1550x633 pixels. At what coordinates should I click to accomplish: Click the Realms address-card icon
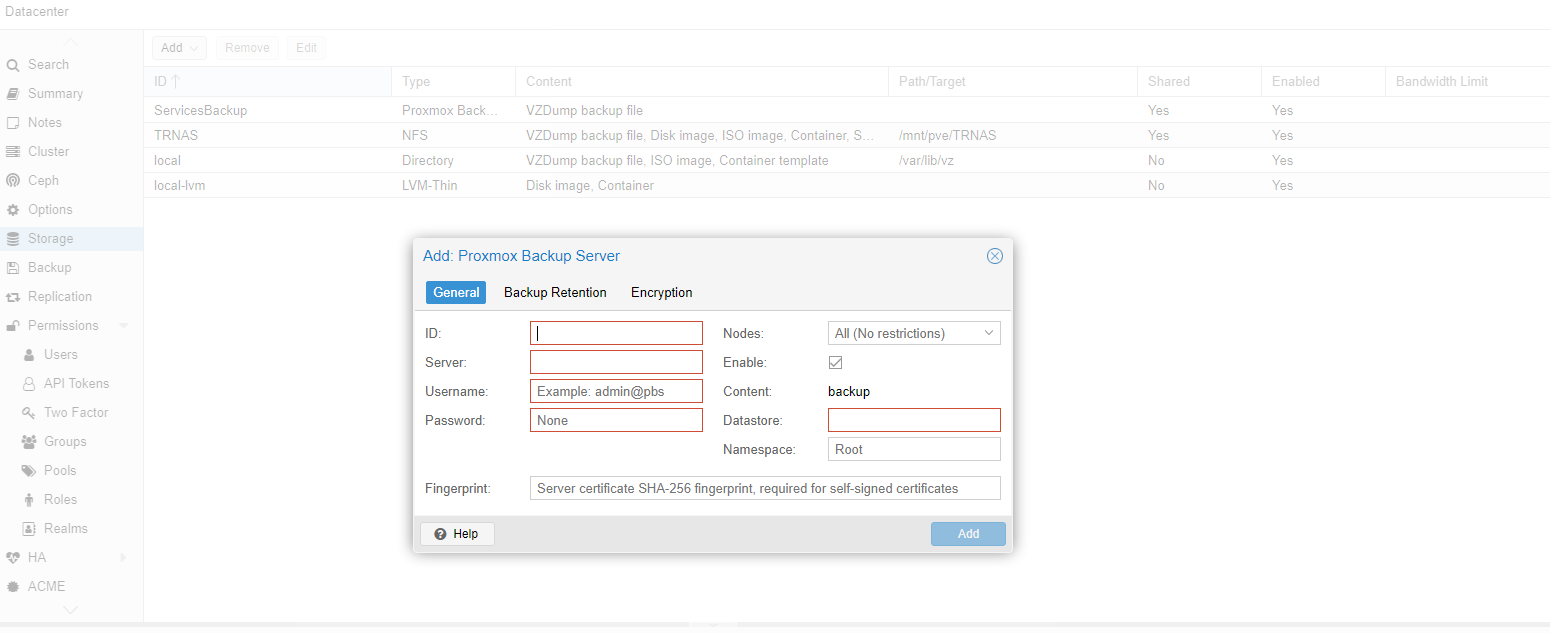pos(29,529)
